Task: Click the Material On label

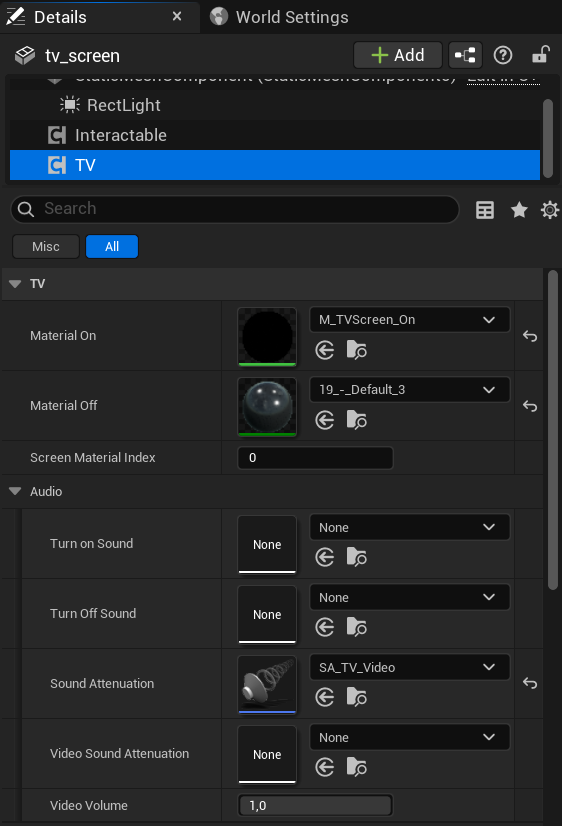Action: (x=63, y=336)
